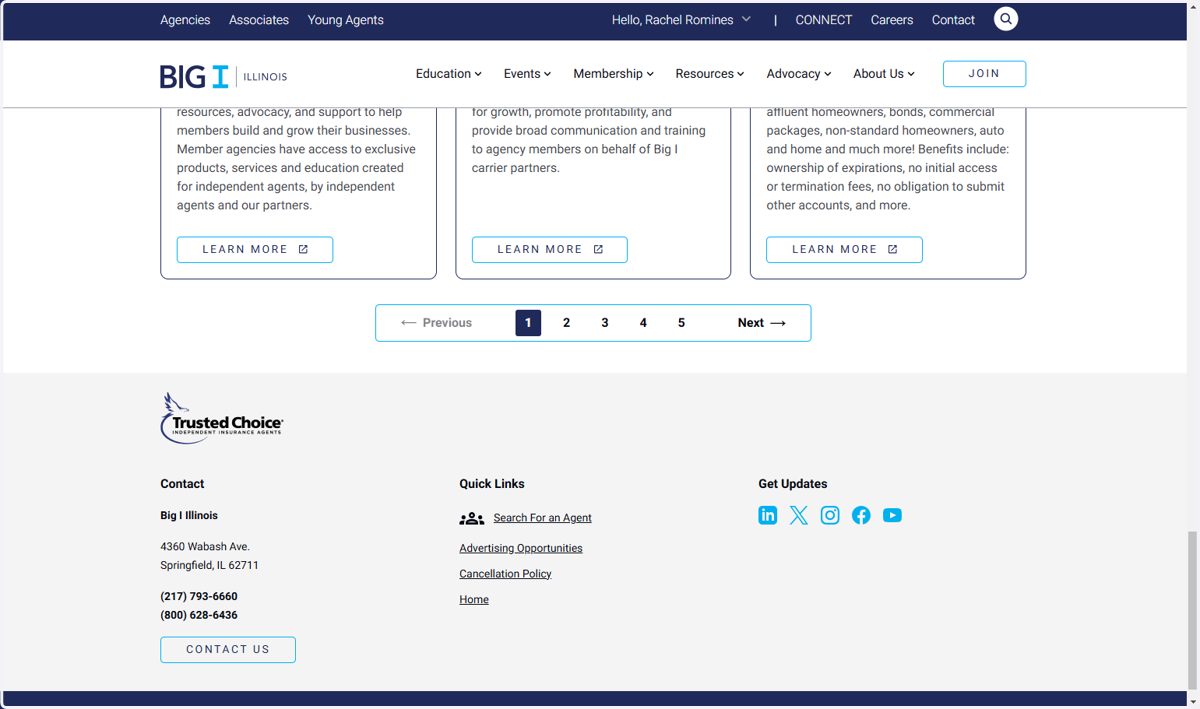The image size is (1200, 709).
Task: Click the CONTACT US button
Action: [x=228, y=650]
